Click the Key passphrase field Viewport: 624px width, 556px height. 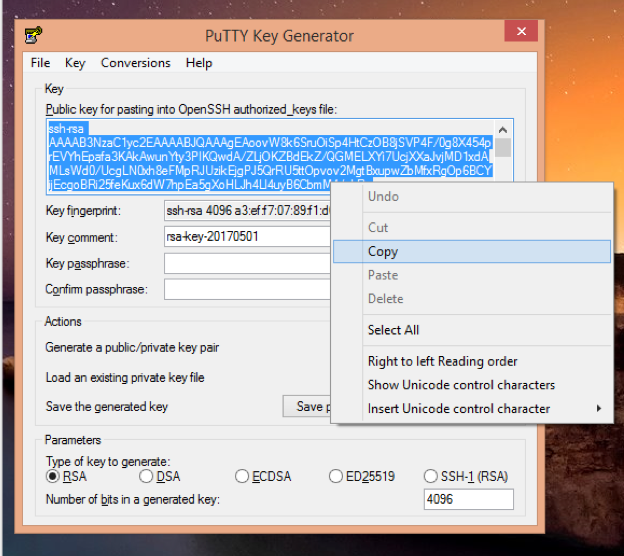[247, 263]
